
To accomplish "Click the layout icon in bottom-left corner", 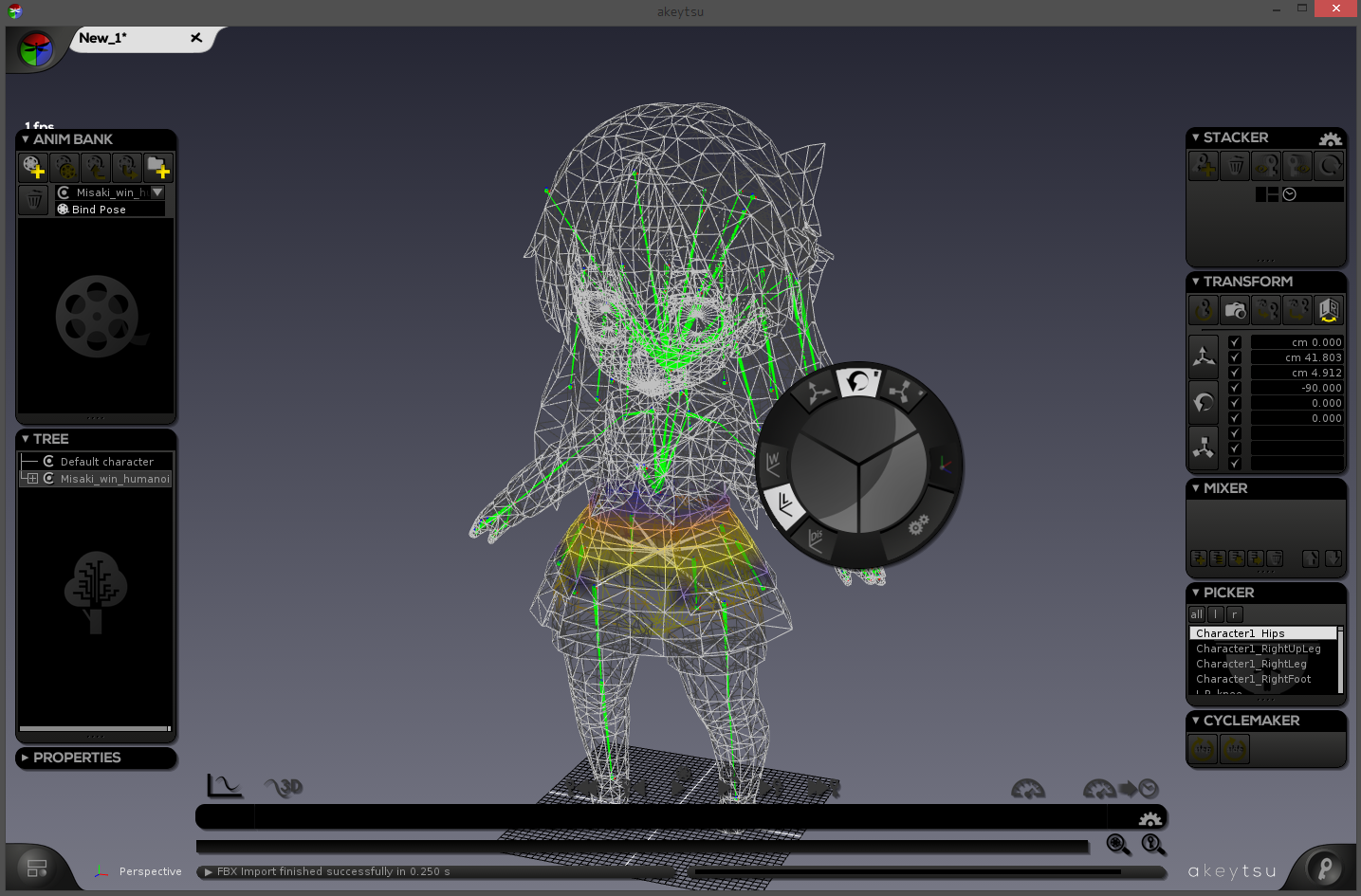I will click(x=37, y=868).
